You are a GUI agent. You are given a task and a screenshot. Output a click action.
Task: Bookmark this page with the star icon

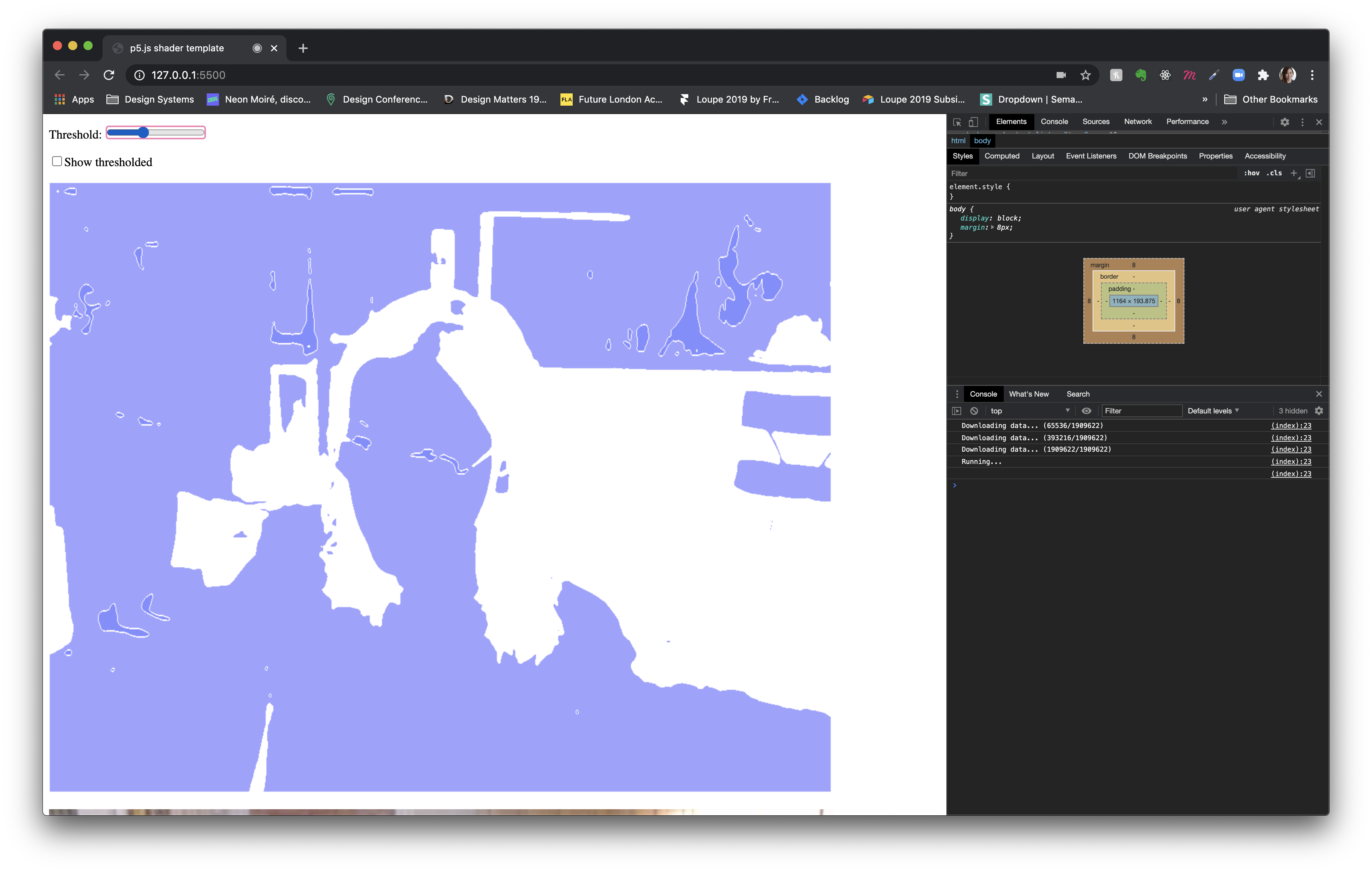1085,75
